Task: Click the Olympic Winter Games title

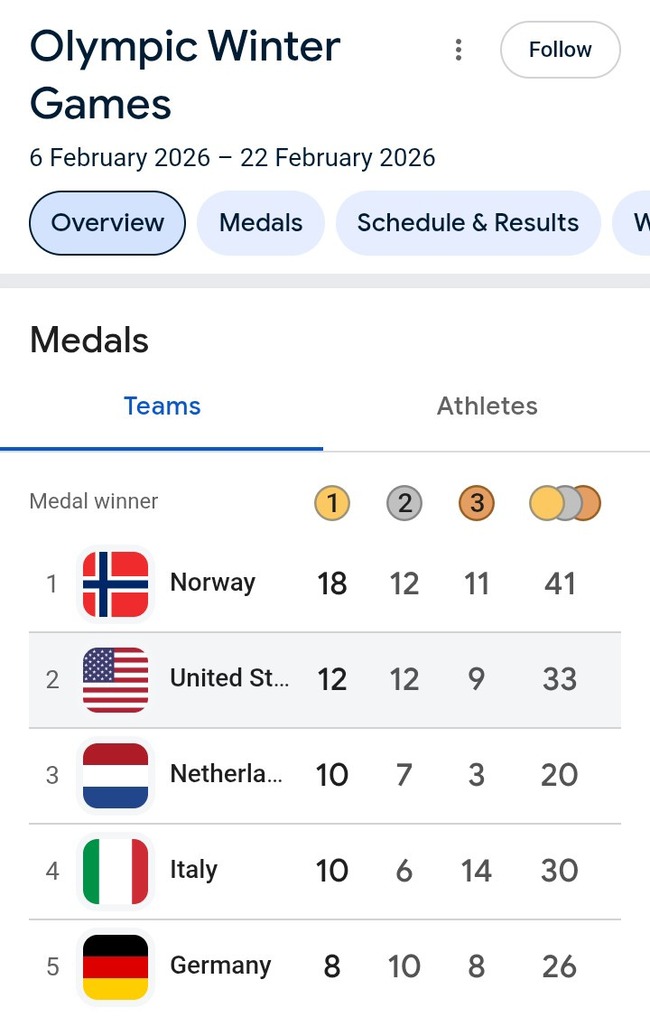Action: pos(185,75)
